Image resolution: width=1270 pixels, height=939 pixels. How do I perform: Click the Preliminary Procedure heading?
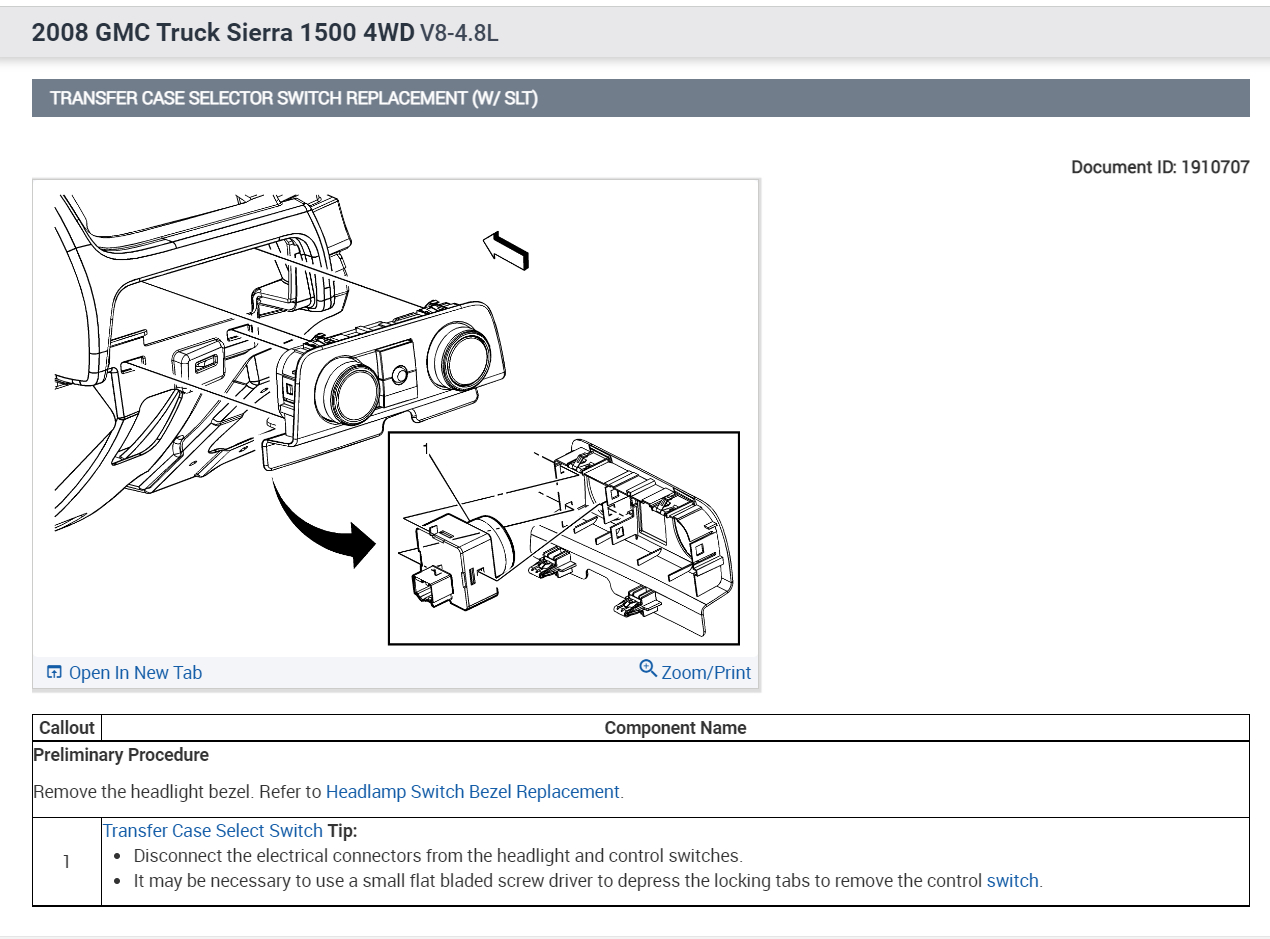point(121,755)
